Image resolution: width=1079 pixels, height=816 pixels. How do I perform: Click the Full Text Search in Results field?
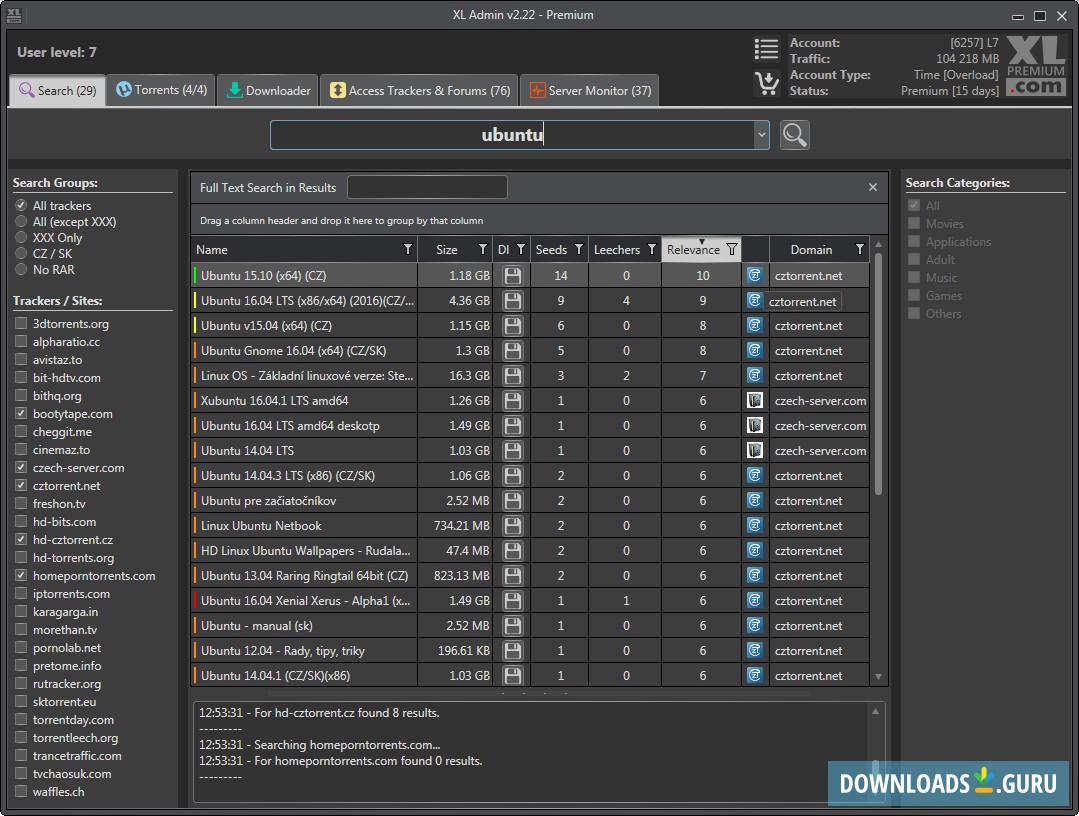click(427, 187)
